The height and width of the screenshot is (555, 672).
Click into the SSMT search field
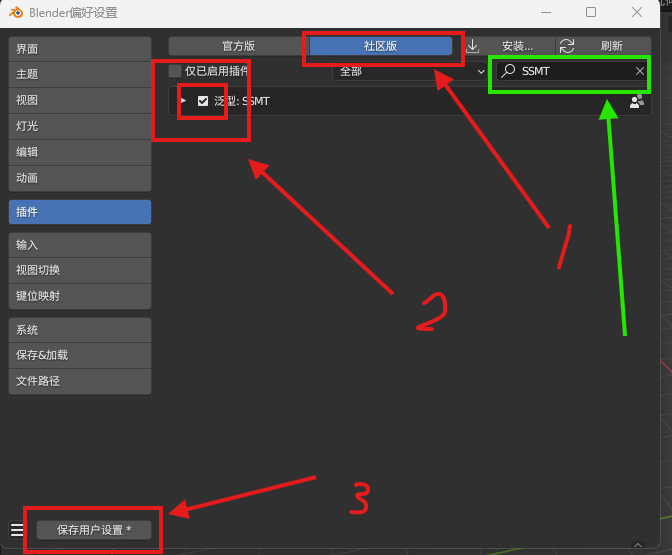coord(573,71)
